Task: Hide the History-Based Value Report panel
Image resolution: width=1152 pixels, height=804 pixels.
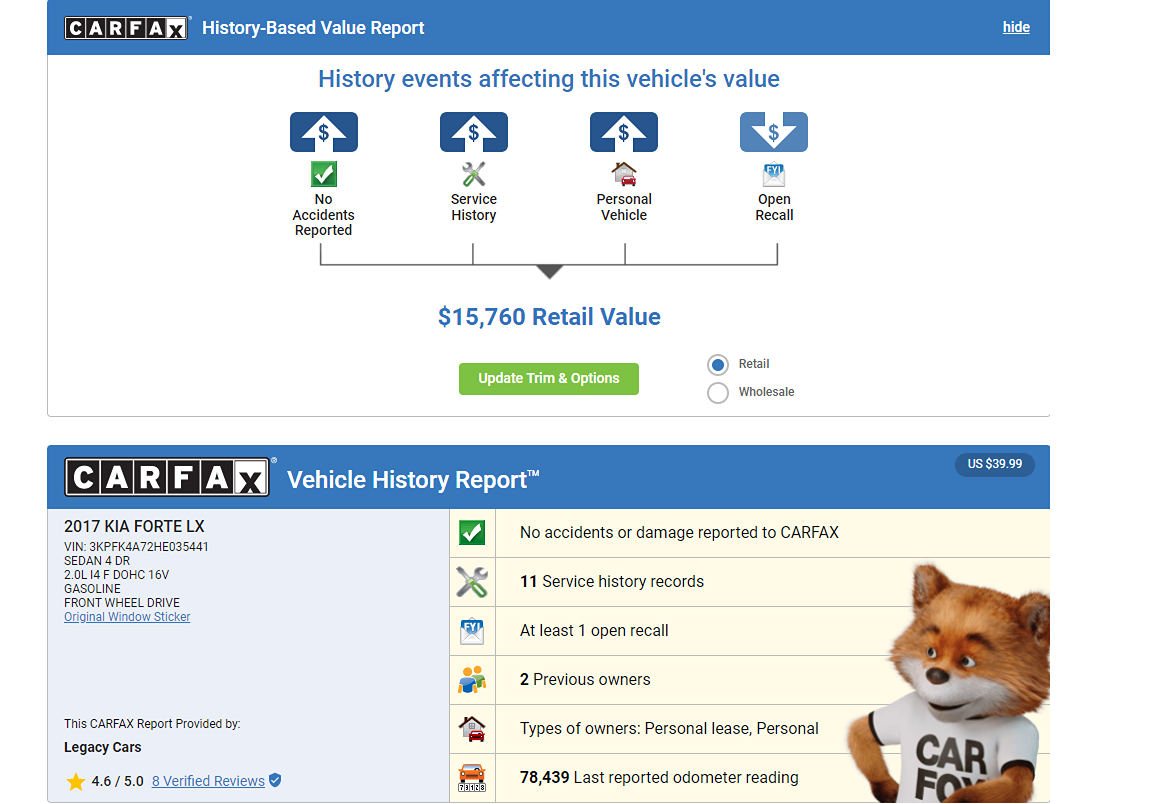Action: click(x=1016, y=27)
